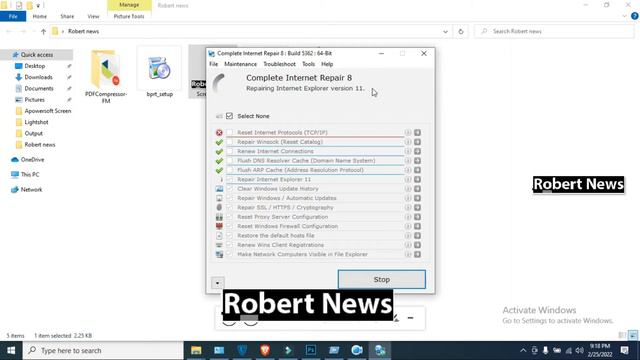Check the Reset Internet Protocols (TCP/IP) checkbox
The image size is (640, 360).
(x=230, y=133)
